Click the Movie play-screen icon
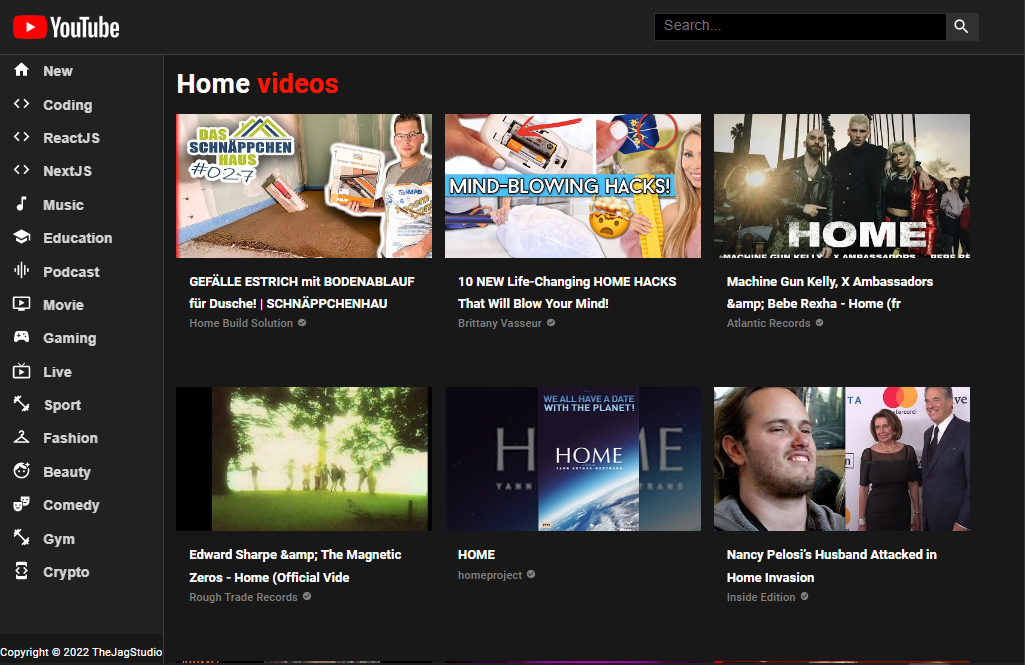1025x665 pixels. 22,304
